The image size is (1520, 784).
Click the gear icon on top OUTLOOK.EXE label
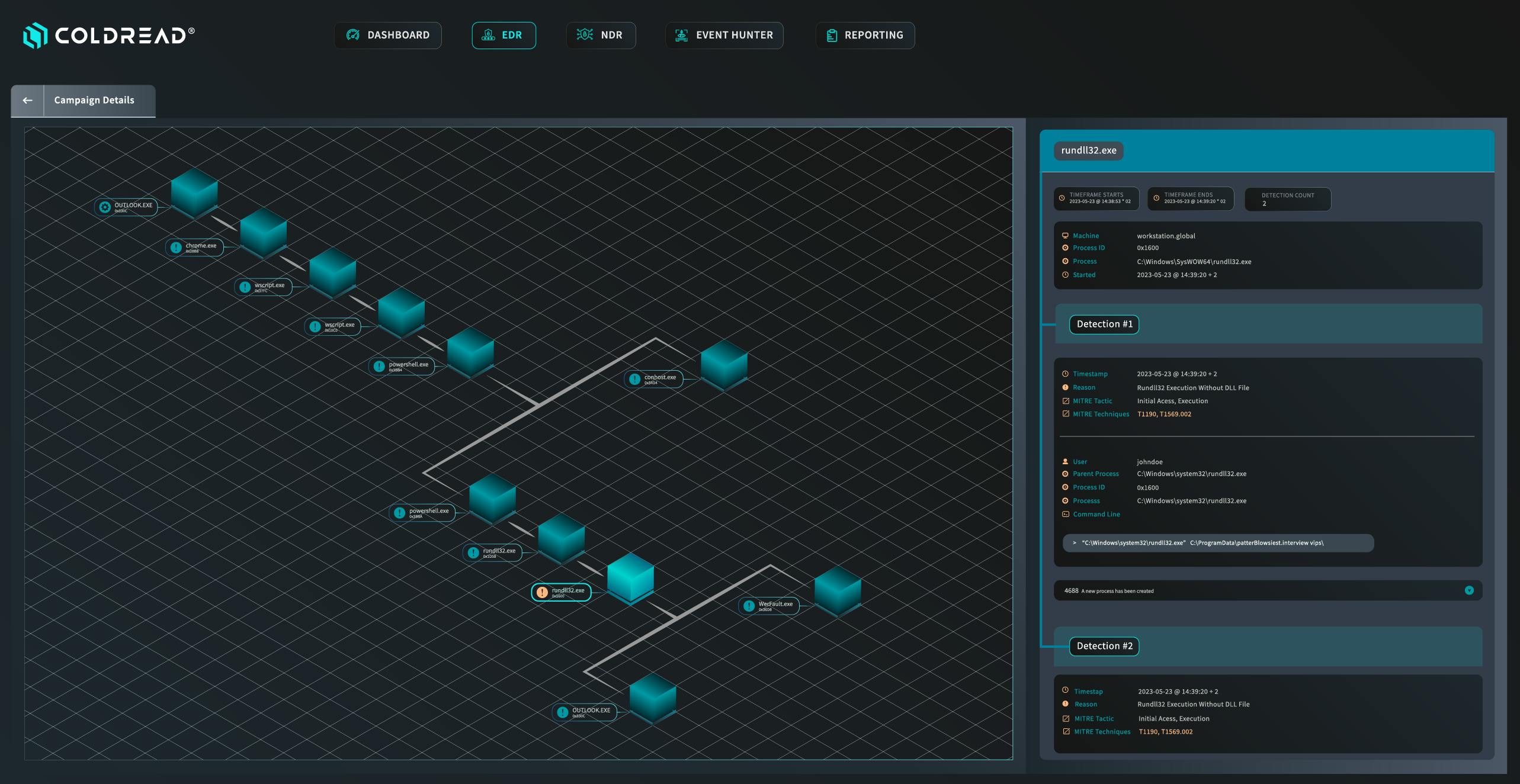[x=105, y=207]
